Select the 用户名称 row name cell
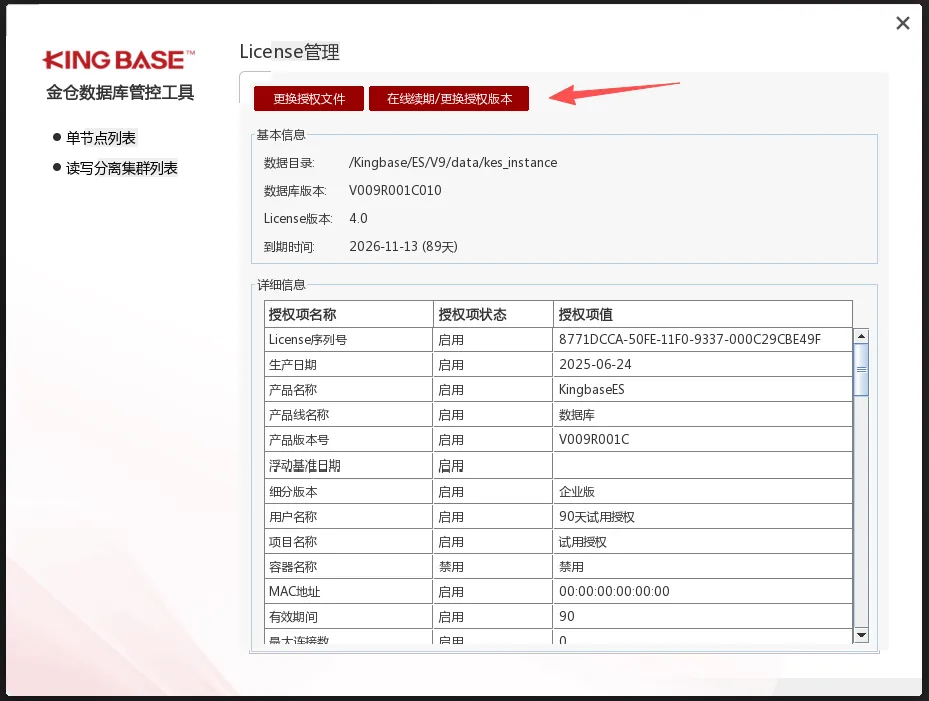Image resolution: width=929 pixels, height=701 pixels. point(348,516)
